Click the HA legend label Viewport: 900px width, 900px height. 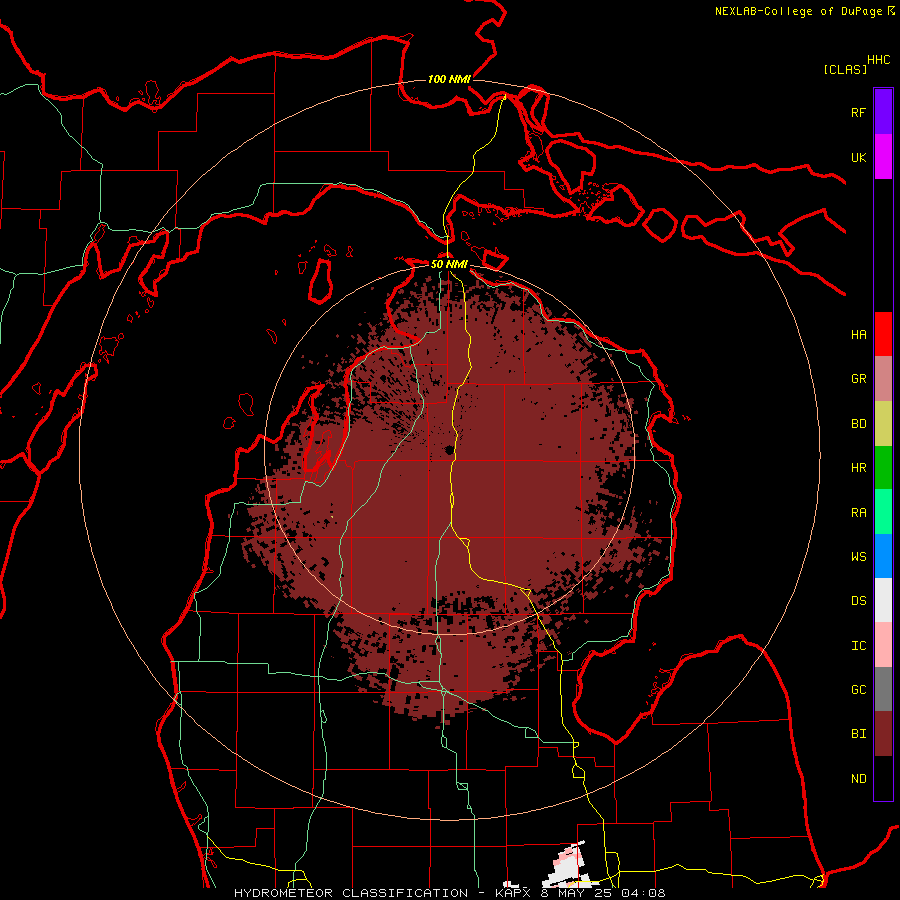point(859,335)
